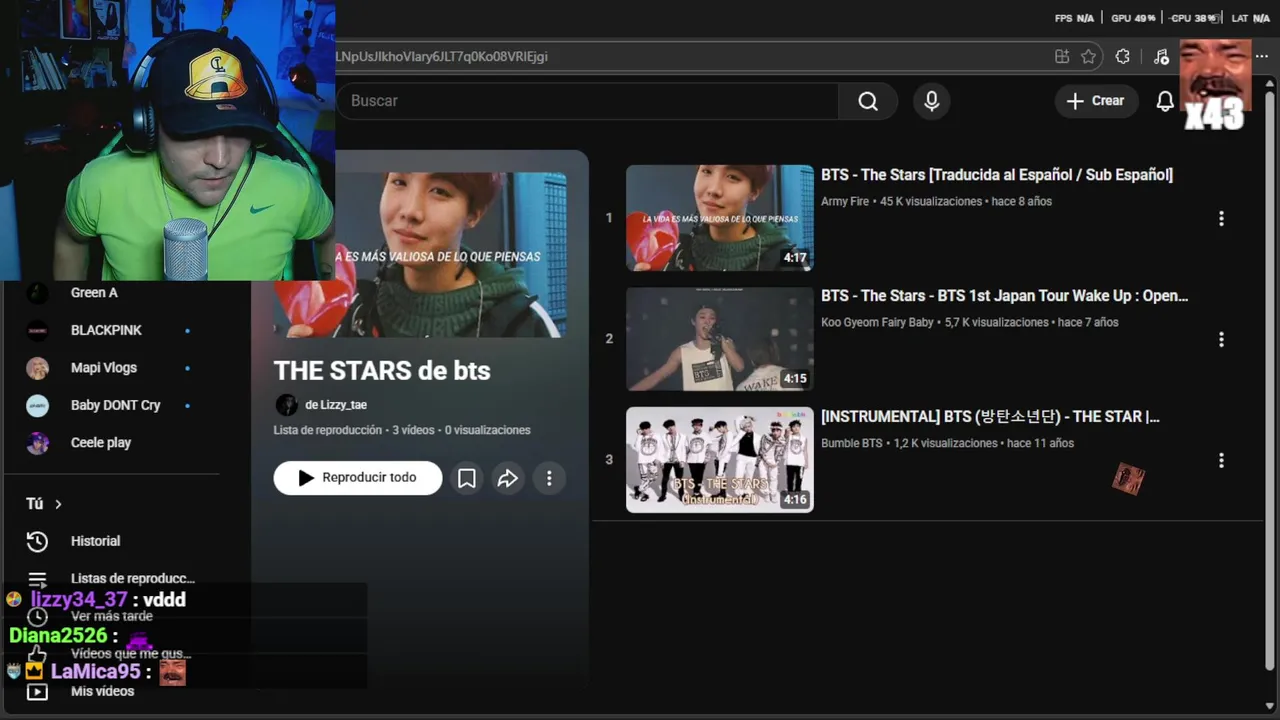Open Mapi Vlogs subscription
Image resolution: width=1280 pixels, height=720 pixels.
(x=104, y=368)
